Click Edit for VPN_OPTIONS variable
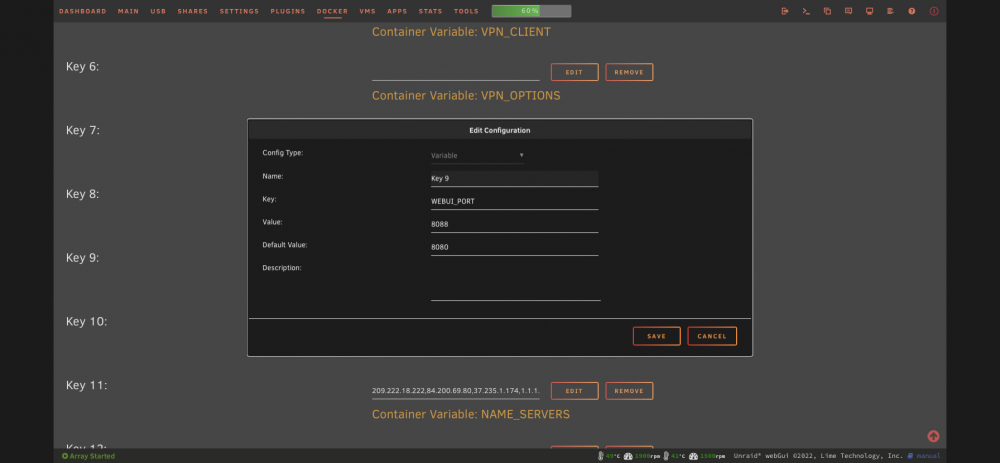 pyautogui.click(x=575, y=72)
